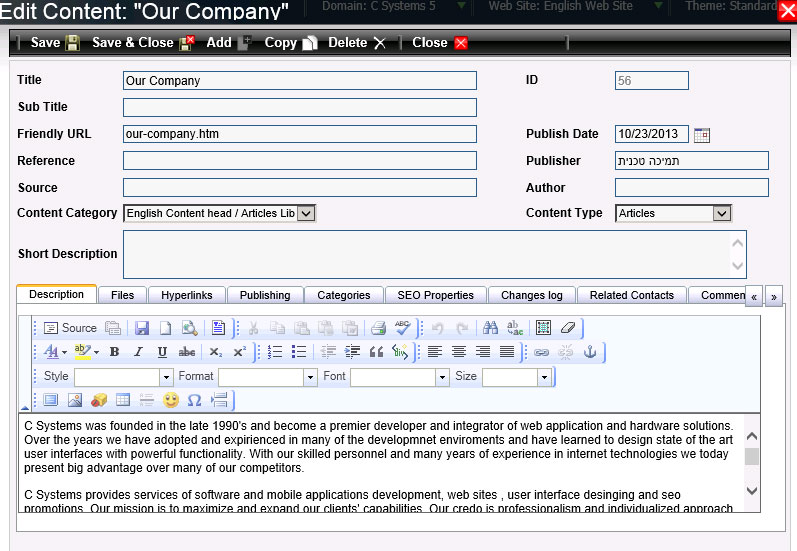
Task: Click the Insert Link chain icon
Action: [x=541, y=352]
